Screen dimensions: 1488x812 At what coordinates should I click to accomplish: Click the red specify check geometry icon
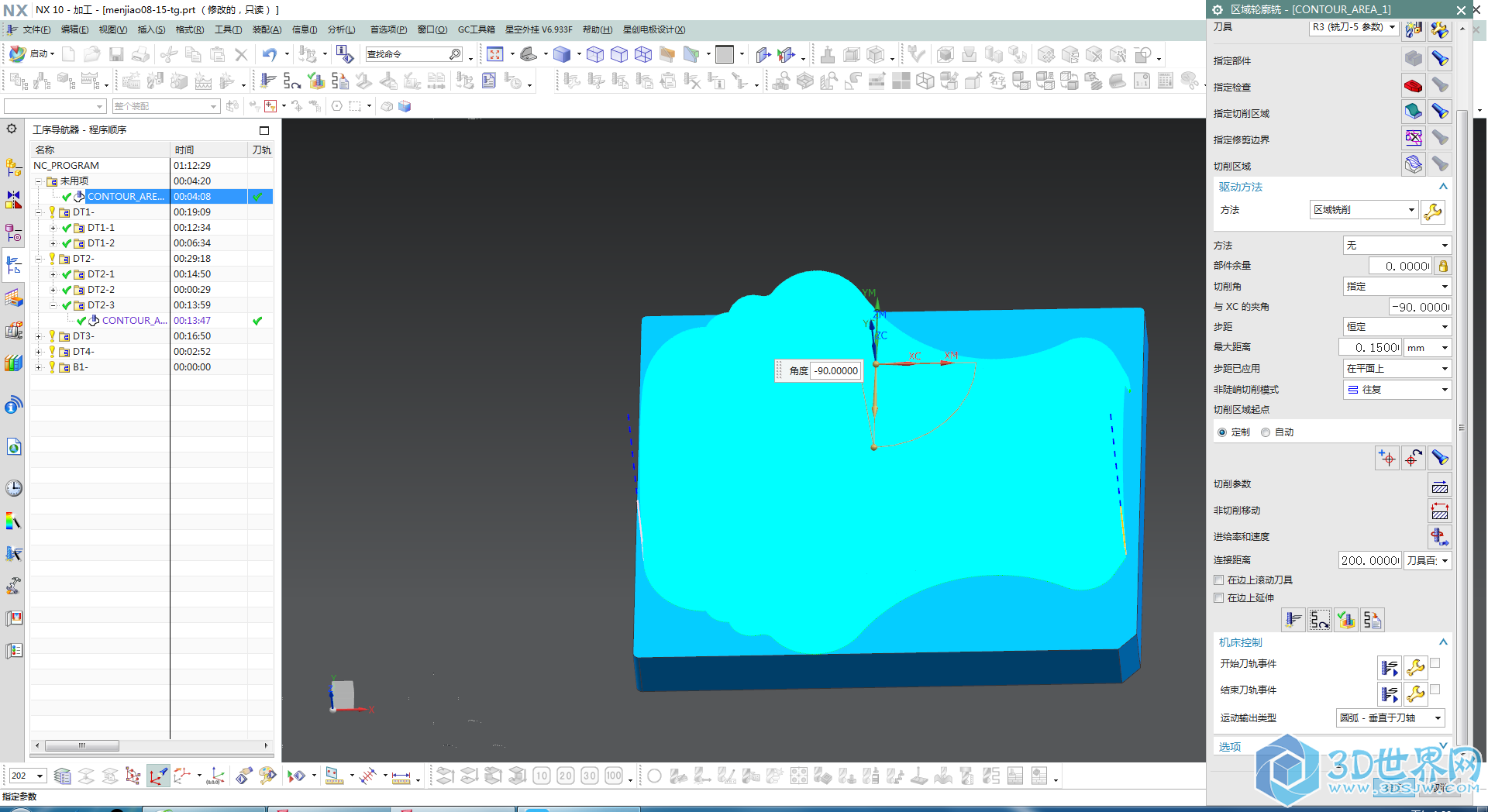point(1414,85)
